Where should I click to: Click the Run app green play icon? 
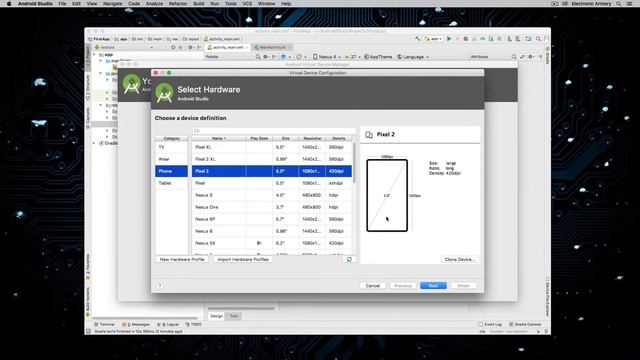449,39
